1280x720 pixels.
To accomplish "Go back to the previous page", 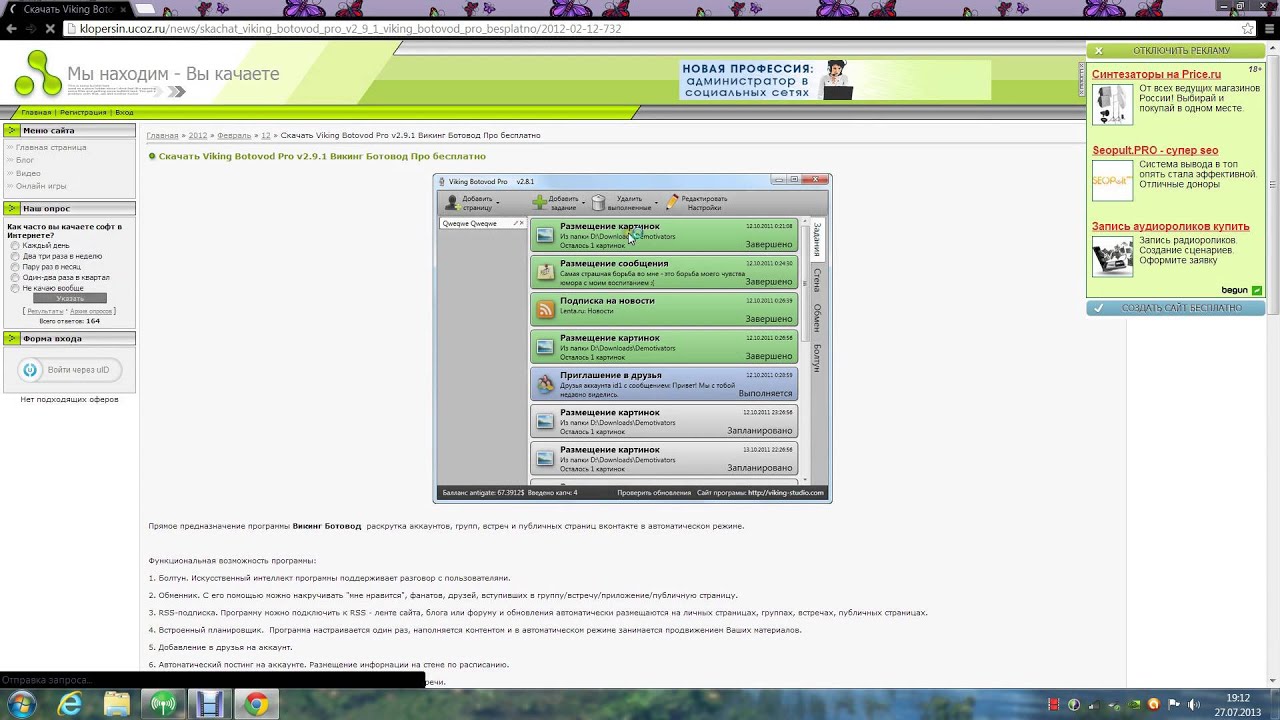I will pos(11,29).
